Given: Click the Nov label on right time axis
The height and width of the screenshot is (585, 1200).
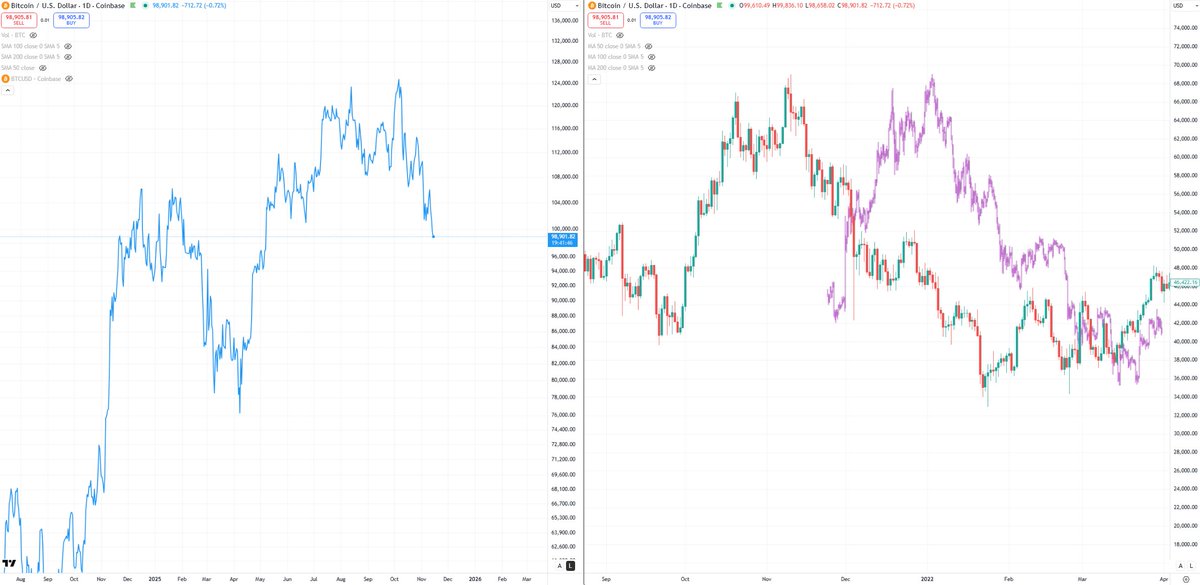Looking at the screenshot, I should [766, 579].
